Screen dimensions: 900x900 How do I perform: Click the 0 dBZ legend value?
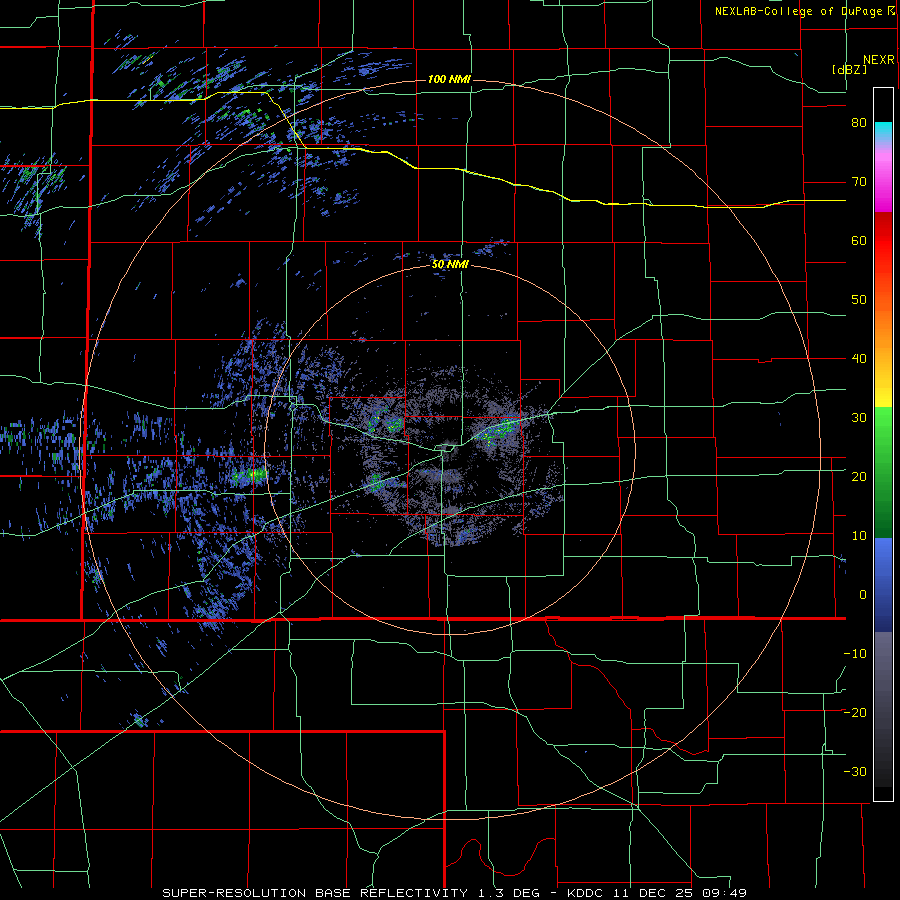coord(863,595)
